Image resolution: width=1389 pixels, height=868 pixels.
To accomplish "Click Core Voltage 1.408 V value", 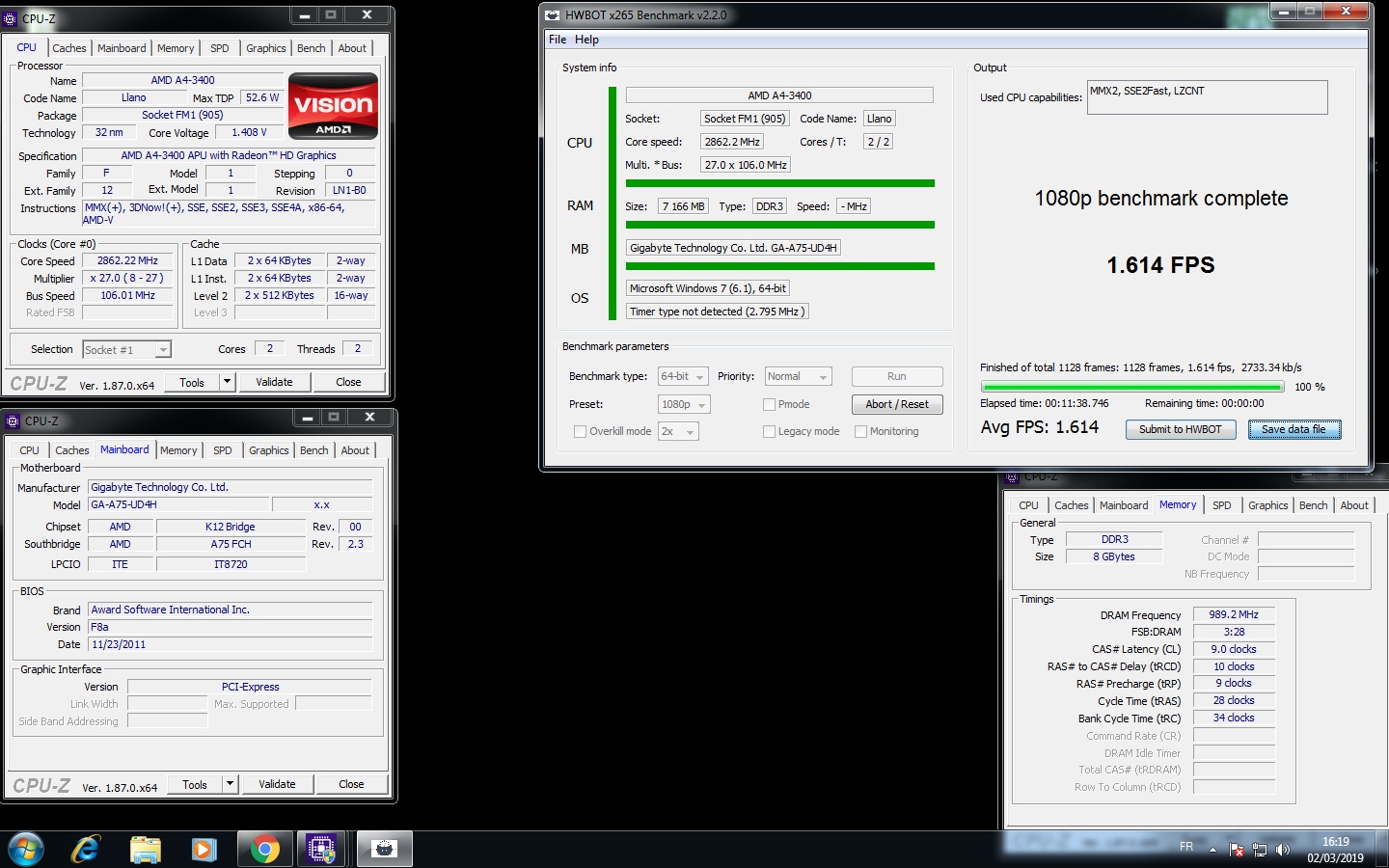I will [x=249, y=132].
